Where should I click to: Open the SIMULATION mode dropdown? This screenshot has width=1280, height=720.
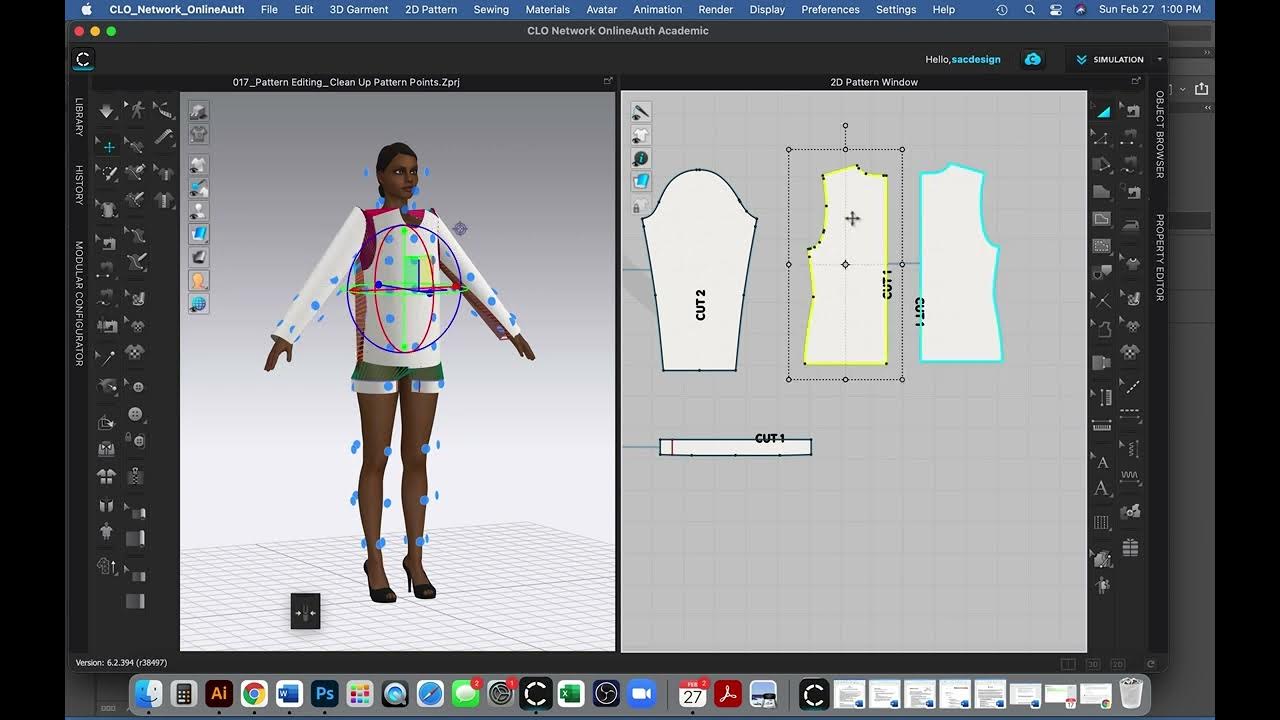[1109, 59]
